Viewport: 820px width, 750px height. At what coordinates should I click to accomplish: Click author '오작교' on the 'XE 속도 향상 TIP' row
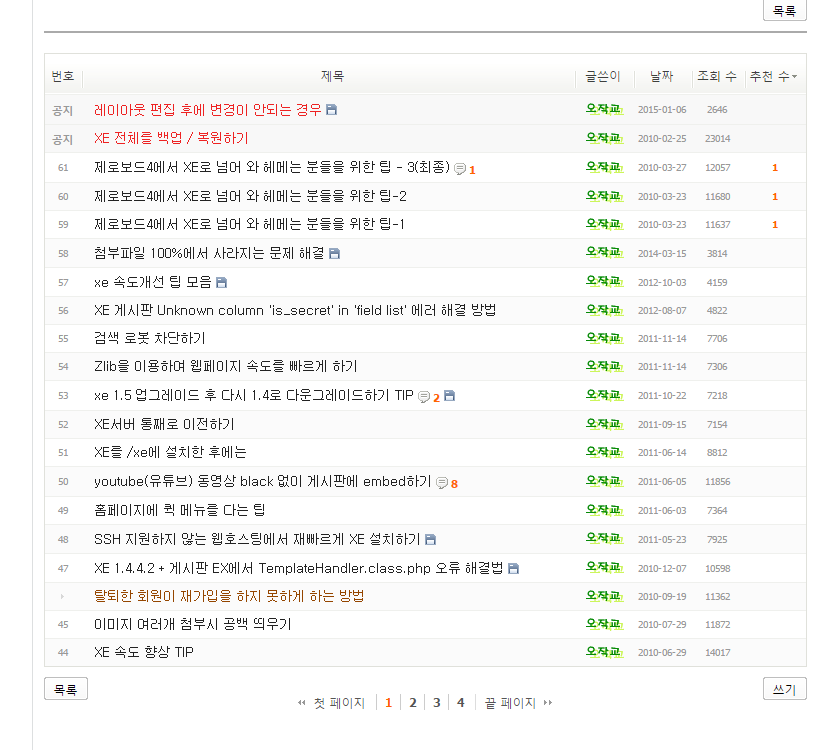(603, 652)
